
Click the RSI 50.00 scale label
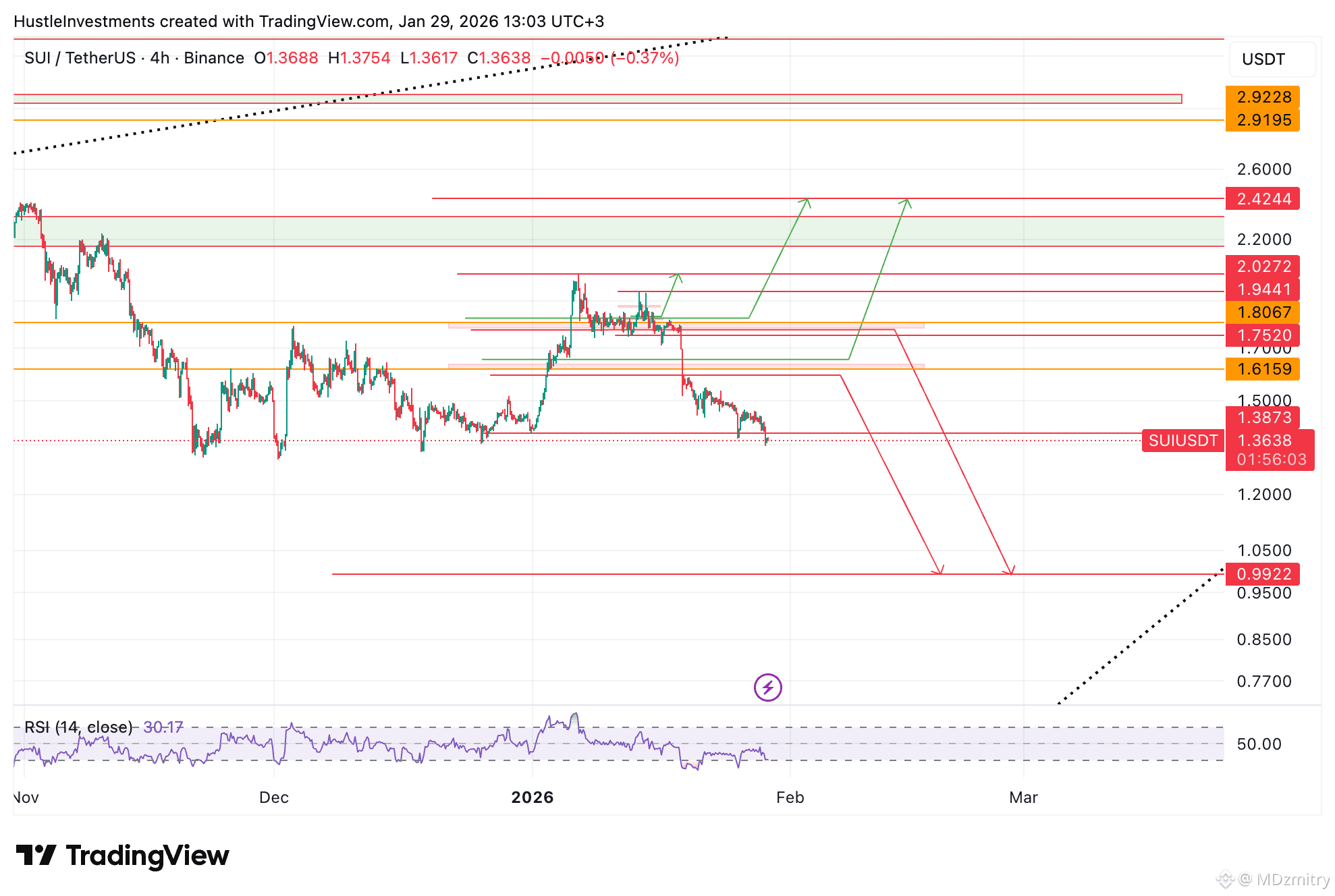[x=1258, y=744]
